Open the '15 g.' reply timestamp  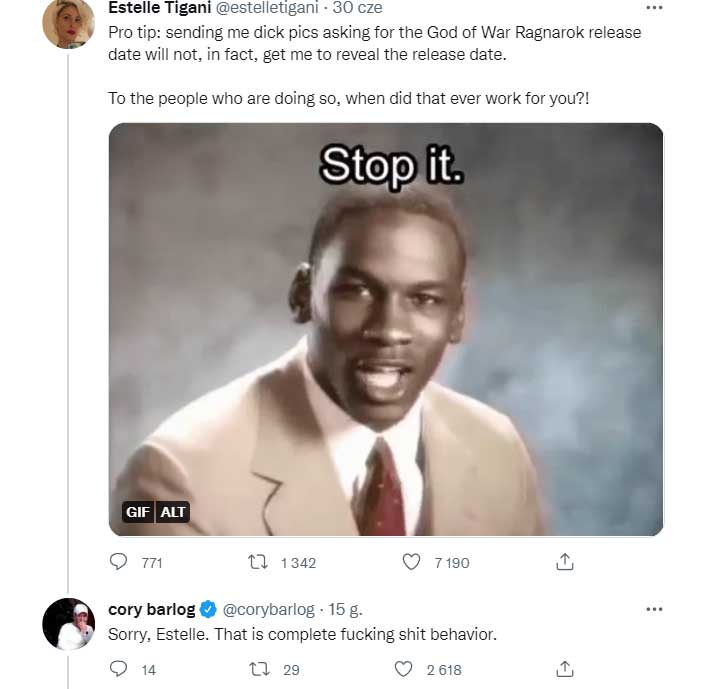pyautogui.click(x=346, y=609)
